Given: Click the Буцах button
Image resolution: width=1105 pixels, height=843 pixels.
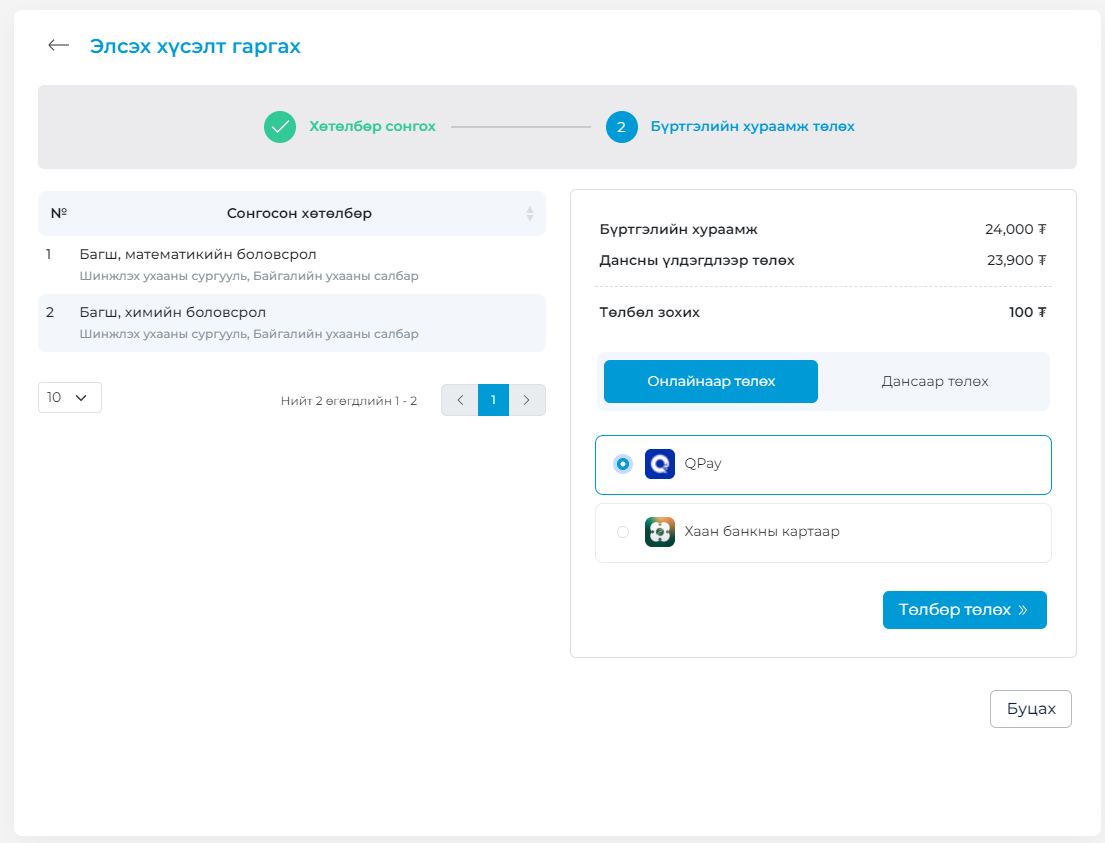Looking at the screenshot, I should click(1031, 708).
